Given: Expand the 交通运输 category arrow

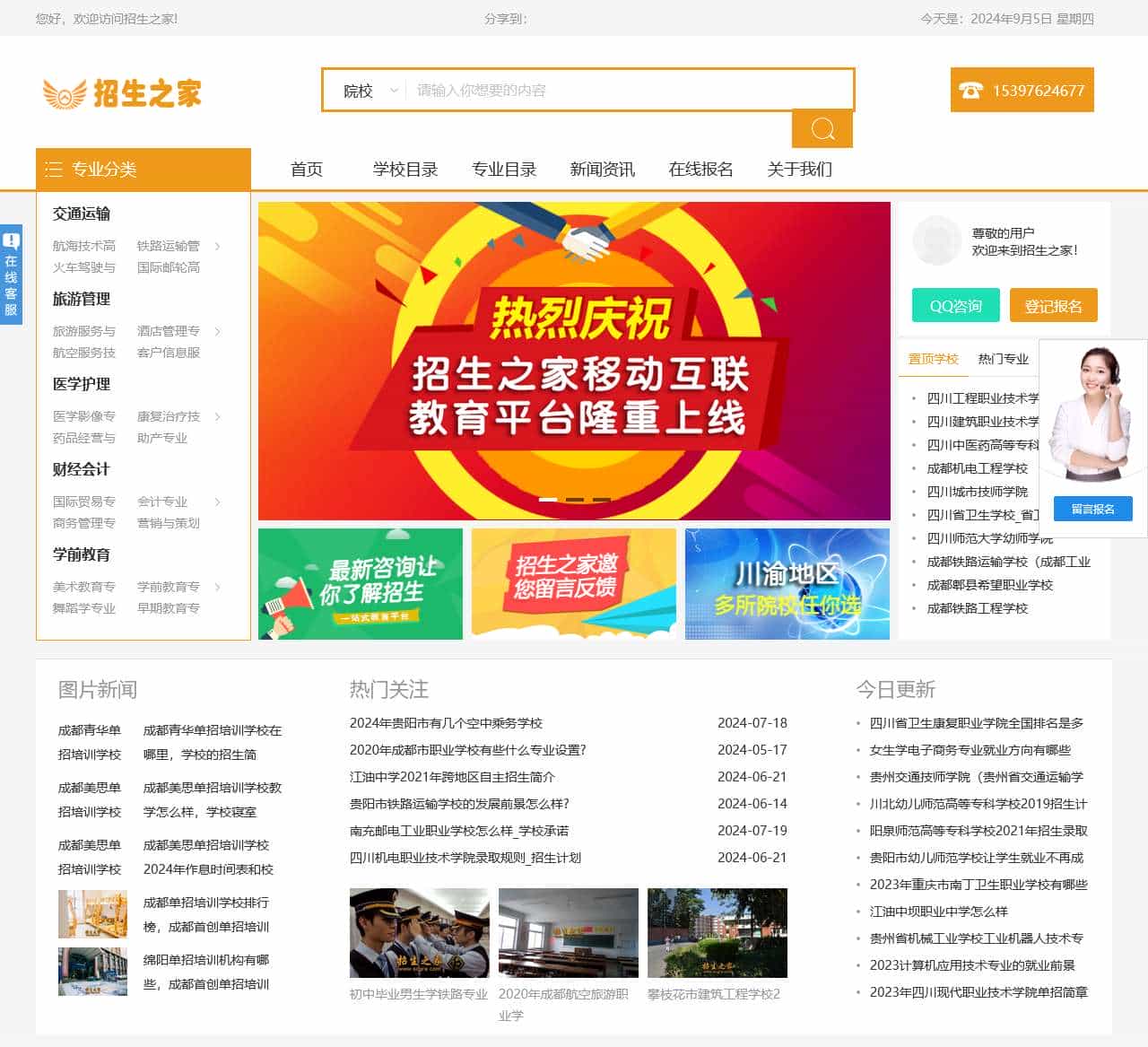Looking at the screenshot, I should coord(217,246).
